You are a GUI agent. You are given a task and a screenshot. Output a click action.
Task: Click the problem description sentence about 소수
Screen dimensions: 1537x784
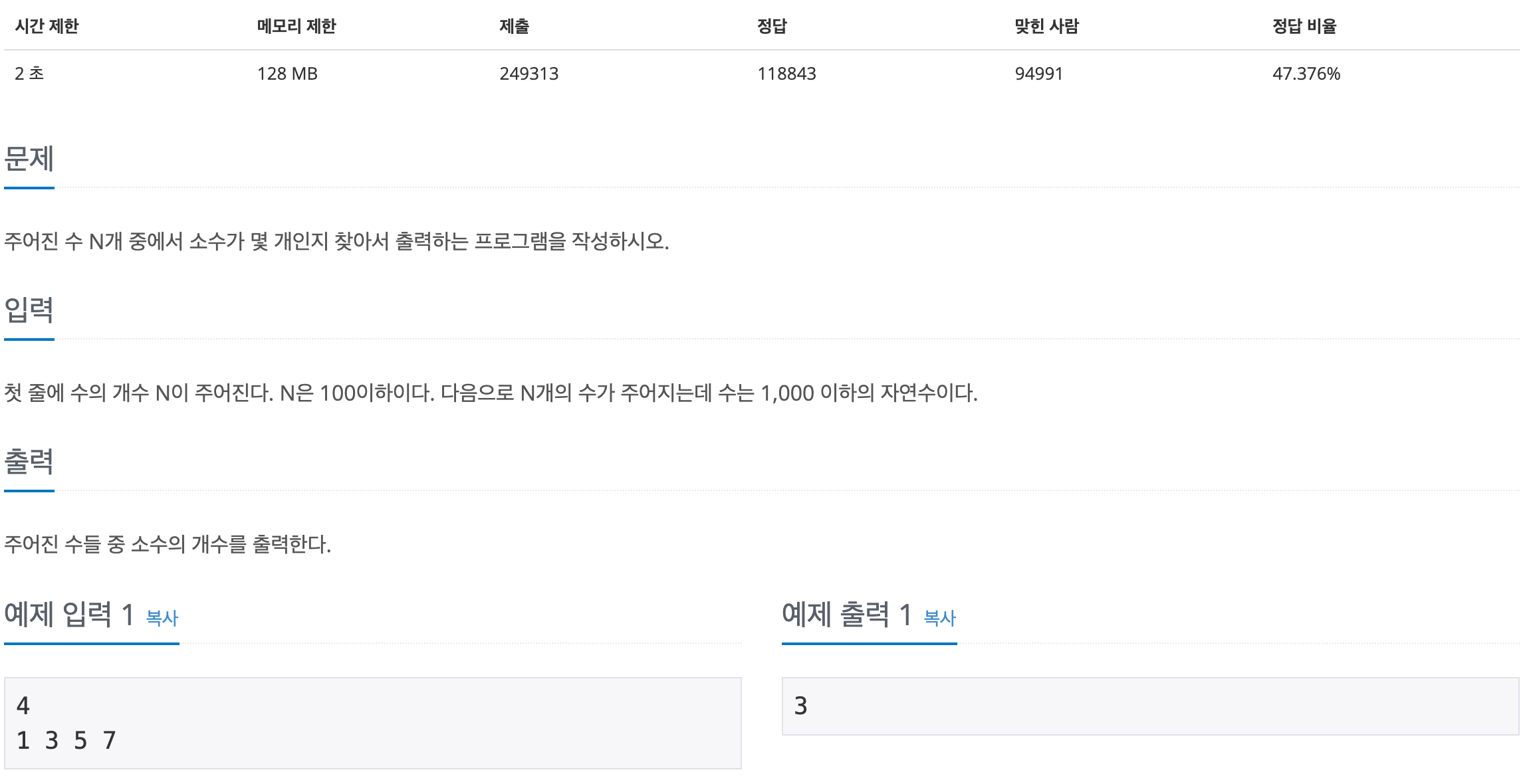click(336, 241)
